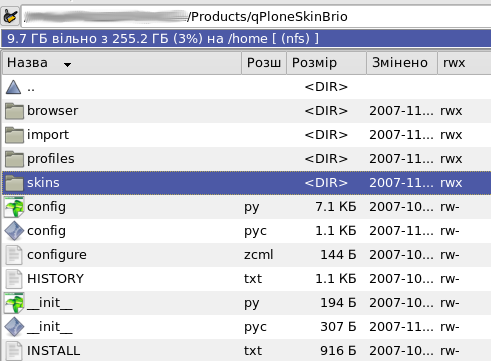491x361 pixels.
Task: Click the __init__.pyc compiled file icon
Action: click(14, 327)
